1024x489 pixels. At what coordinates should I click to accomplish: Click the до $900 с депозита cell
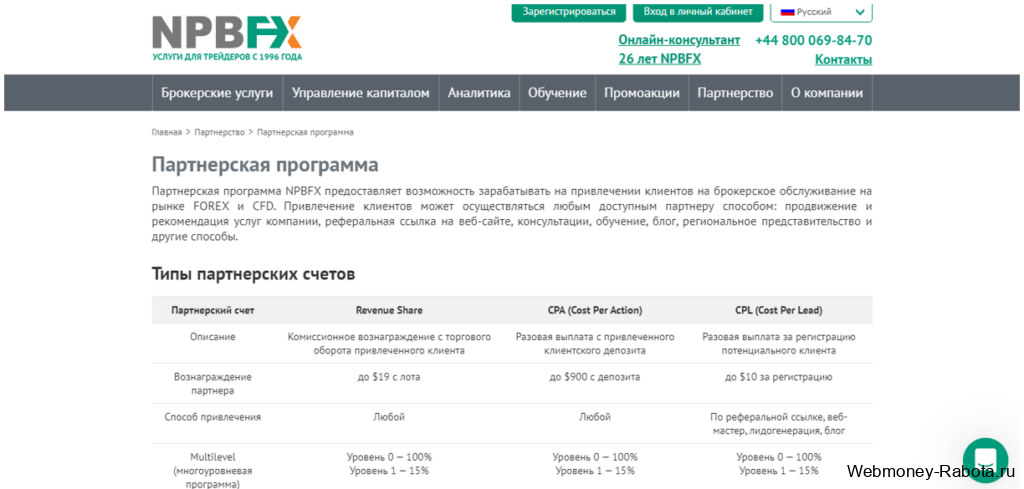coord(595,377)
